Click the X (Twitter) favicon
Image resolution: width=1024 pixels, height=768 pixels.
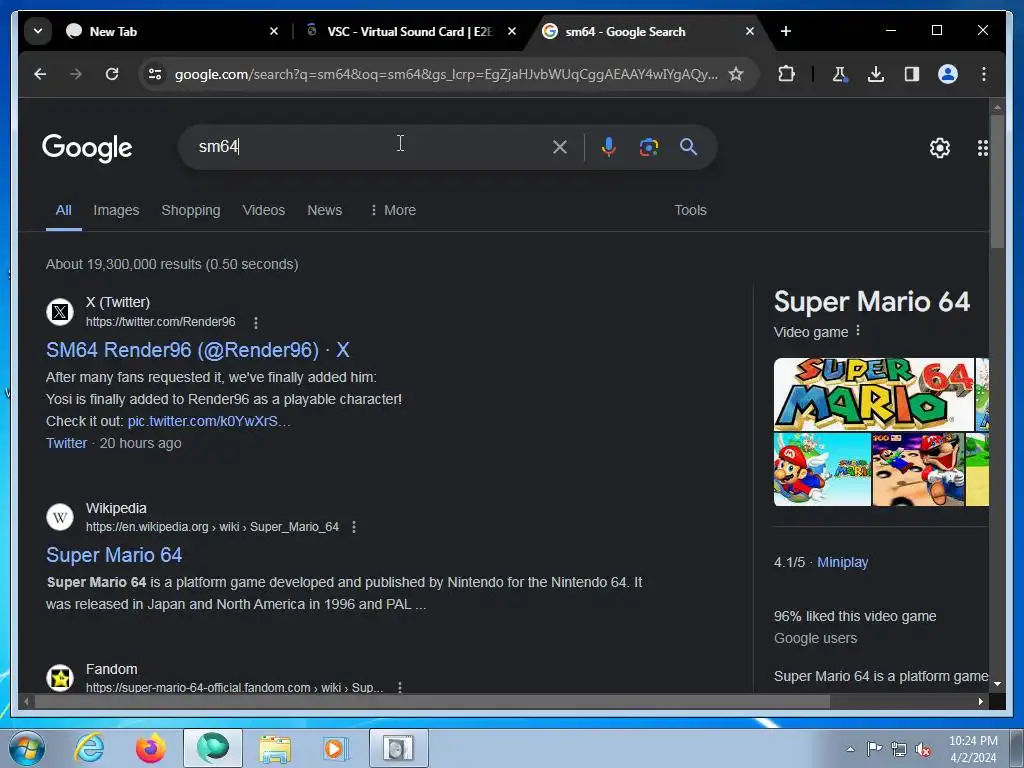click(x=60, y=312)
